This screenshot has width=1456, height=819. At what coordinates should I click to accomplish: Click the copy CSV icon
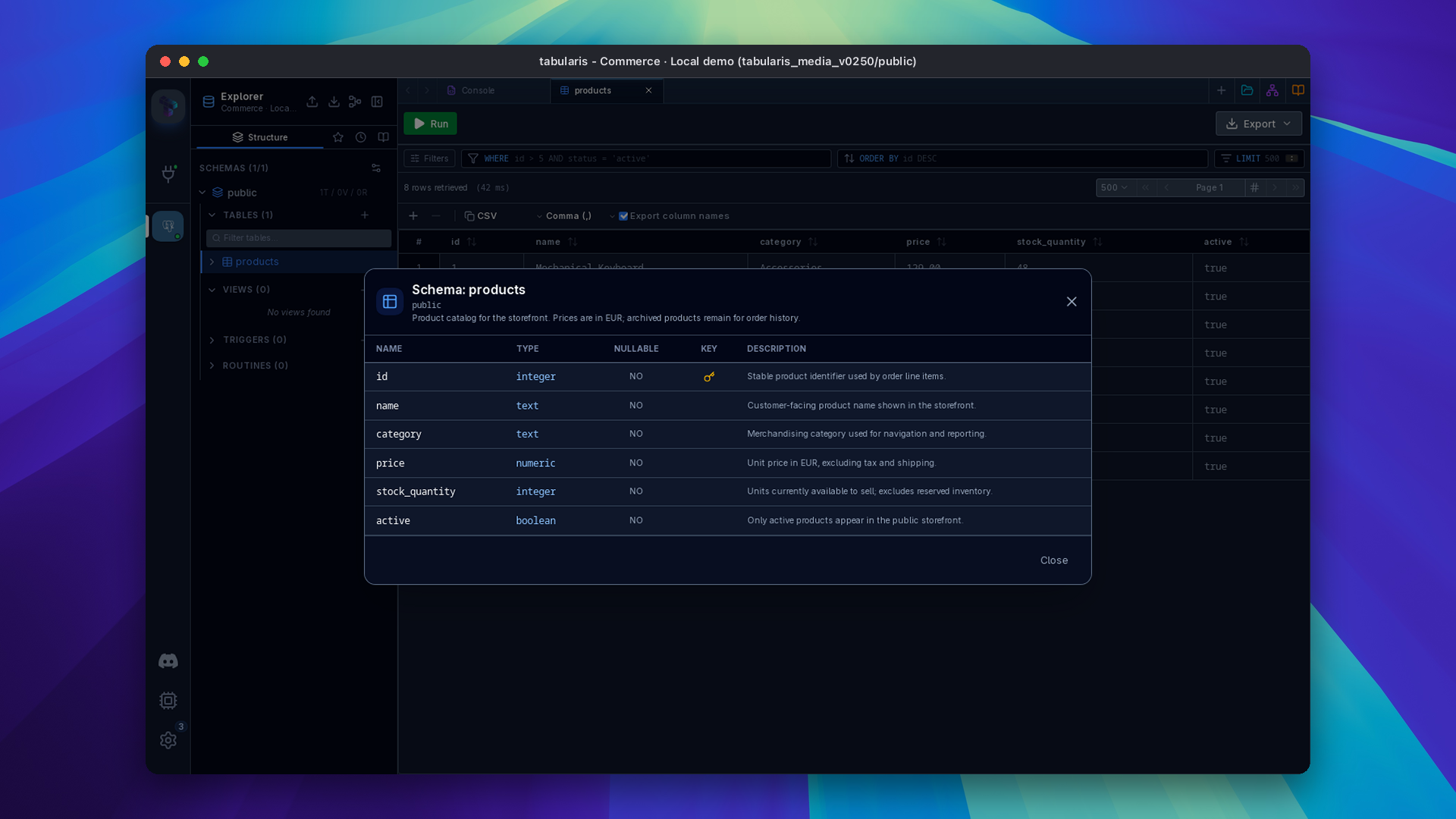[x=469, y=216]
